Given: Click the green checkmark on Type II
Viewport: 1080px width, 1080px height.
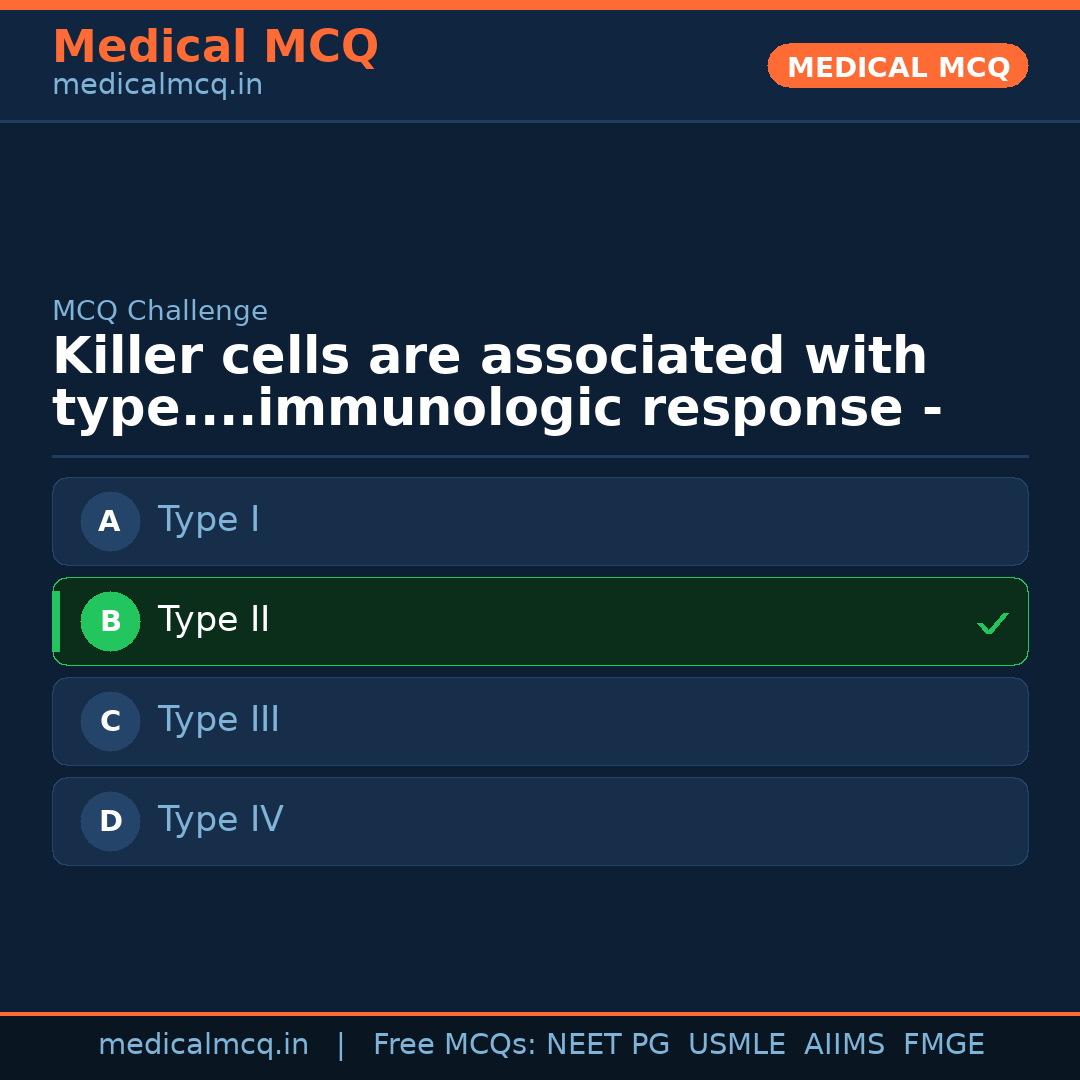Looking at the screenshot, I should point(992,623).
